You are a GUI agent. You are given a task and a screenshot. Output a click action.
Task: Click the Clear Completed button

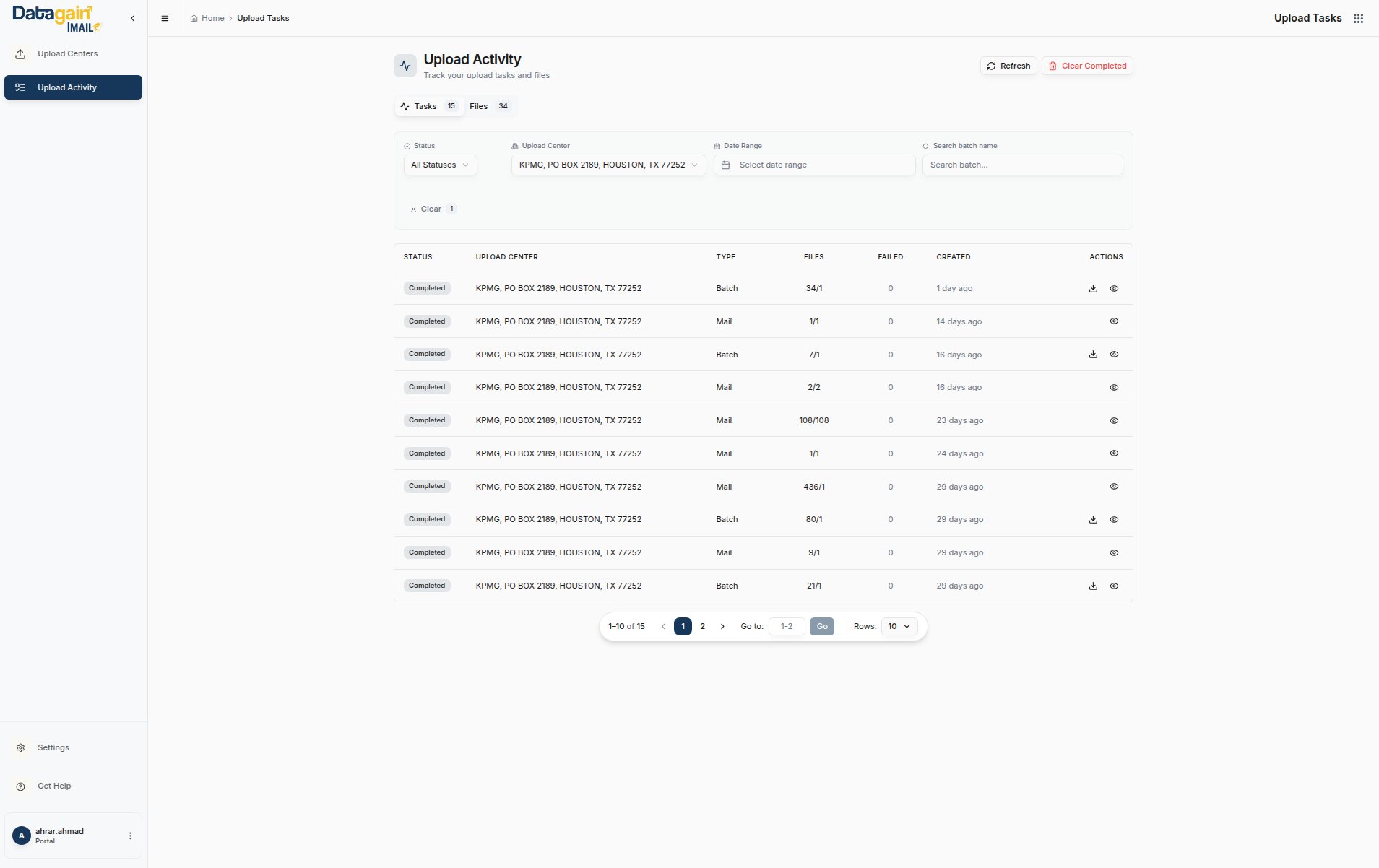pyautogui.click(x=1086, y=66)
